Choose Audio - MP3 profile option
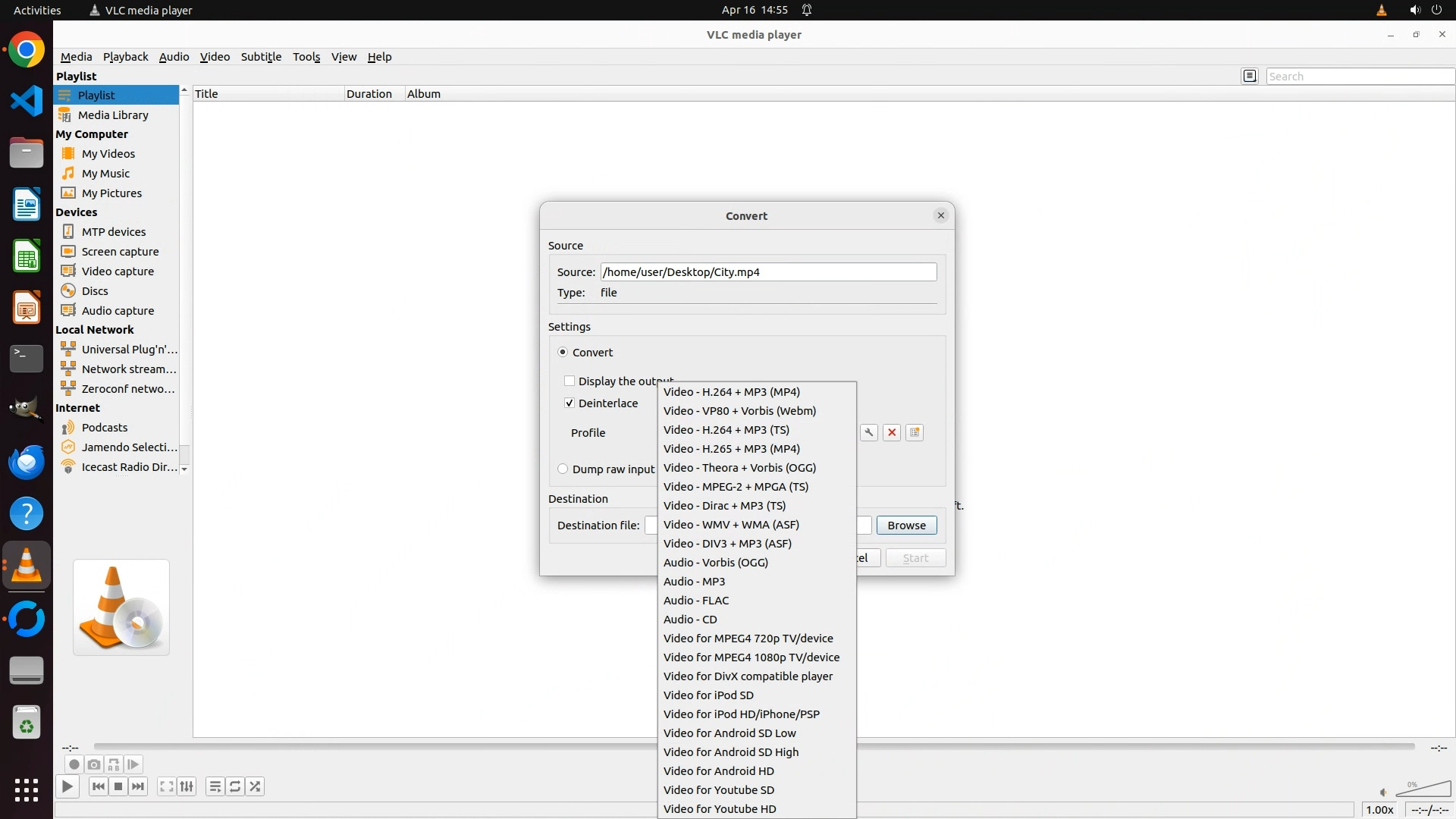Viewport: 1456px width, 819px height. (x=694, y=582)
